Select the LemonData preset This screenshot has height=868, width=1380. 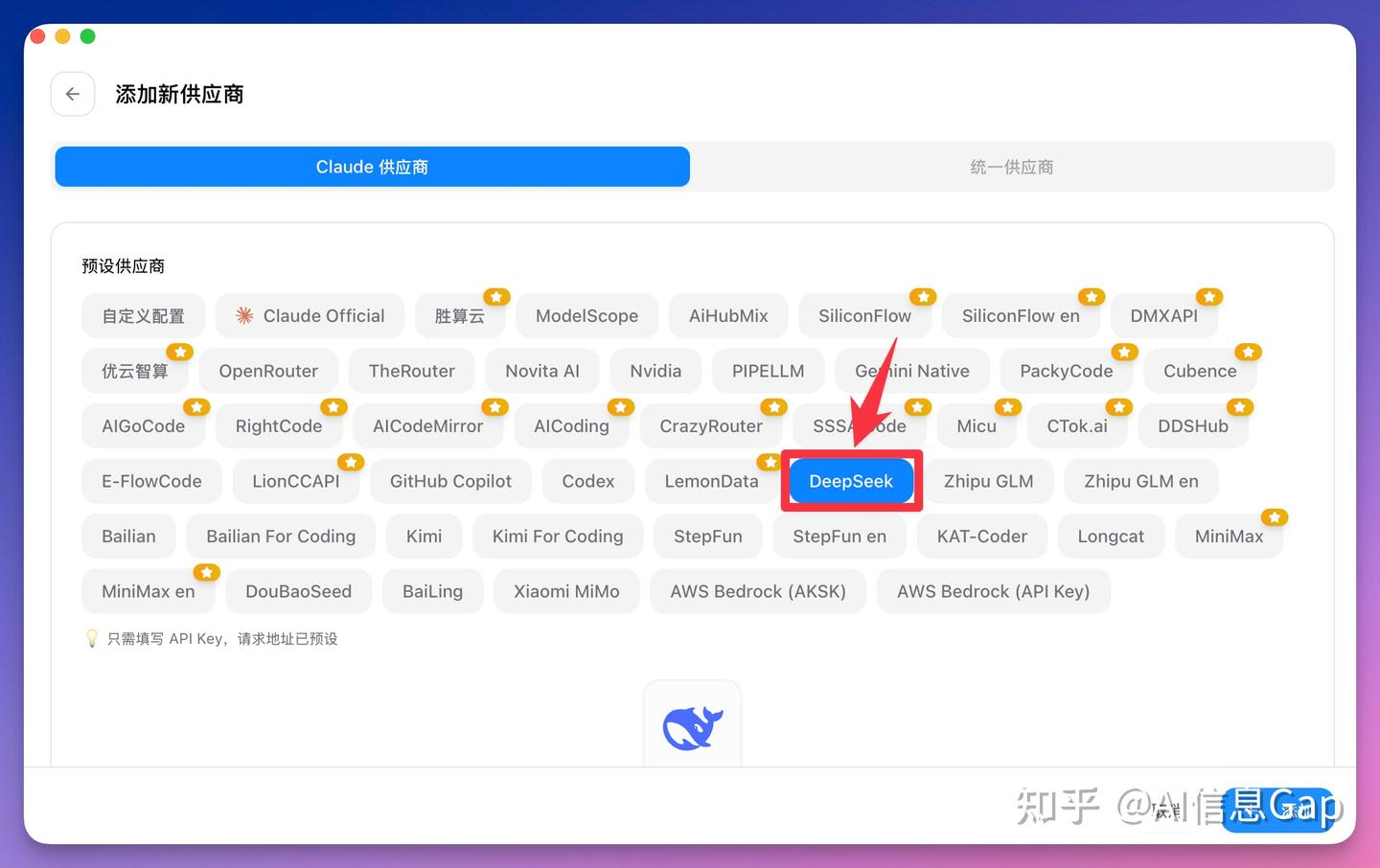pos(711,481)
